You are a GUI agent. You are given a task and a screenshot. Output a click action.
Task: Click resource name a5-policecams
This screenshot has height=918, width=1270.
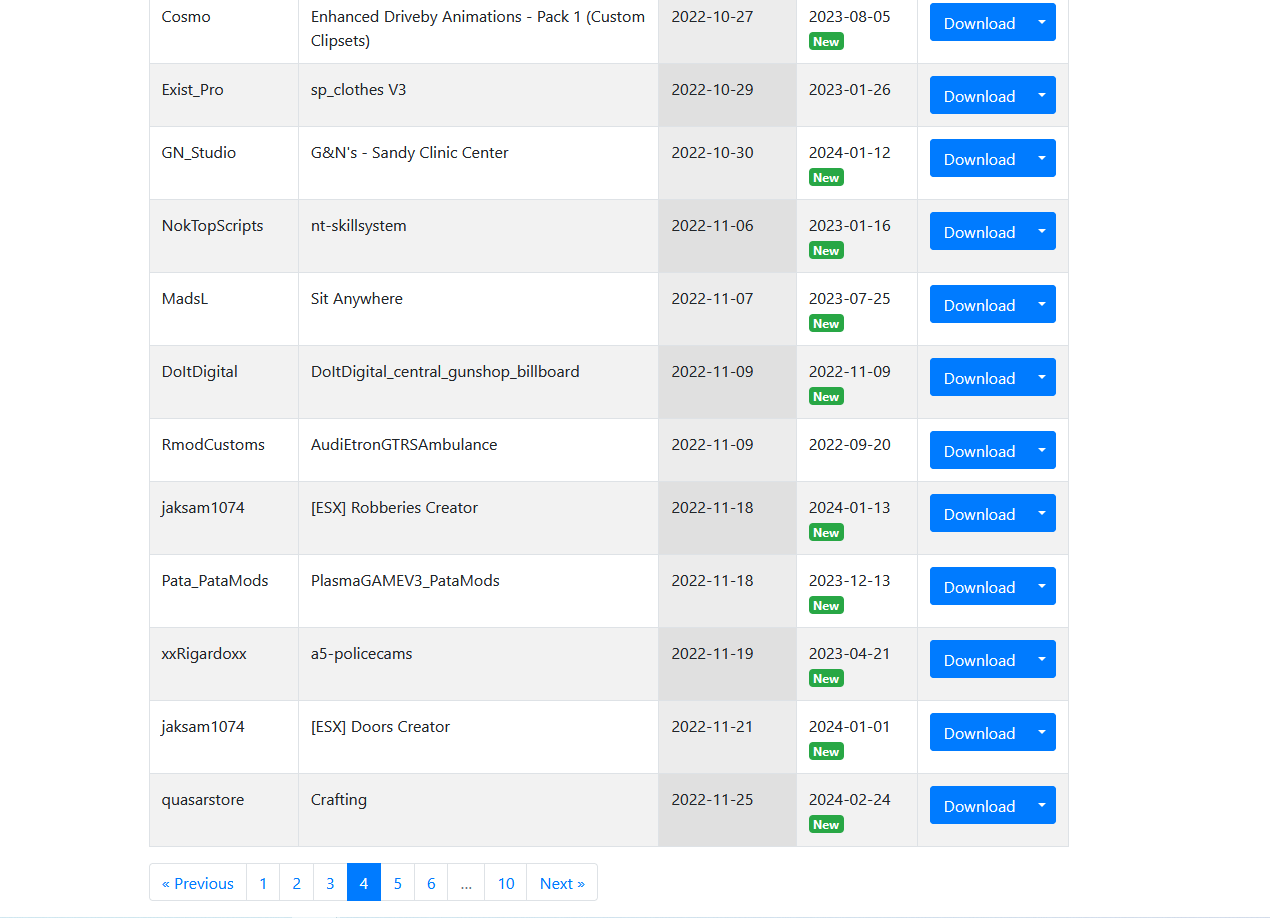coord(362,653)
